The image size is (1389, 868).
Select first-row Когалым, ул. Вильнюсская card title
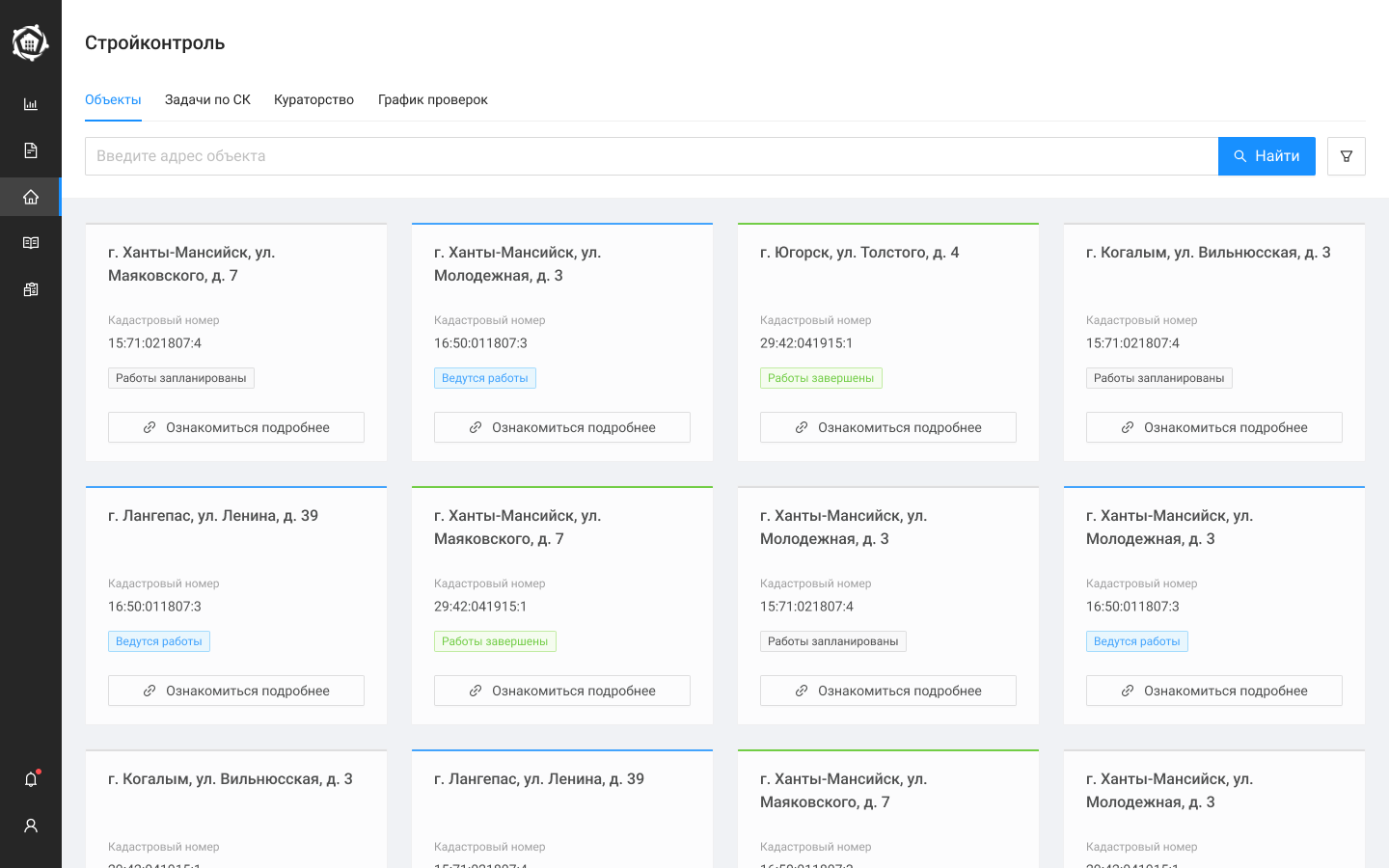[1208, 253]
